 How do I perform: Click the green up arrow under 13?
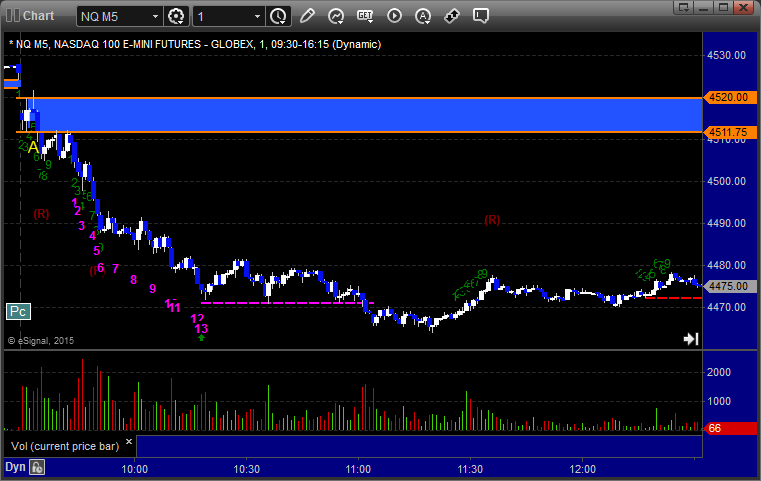pos(201,337)
